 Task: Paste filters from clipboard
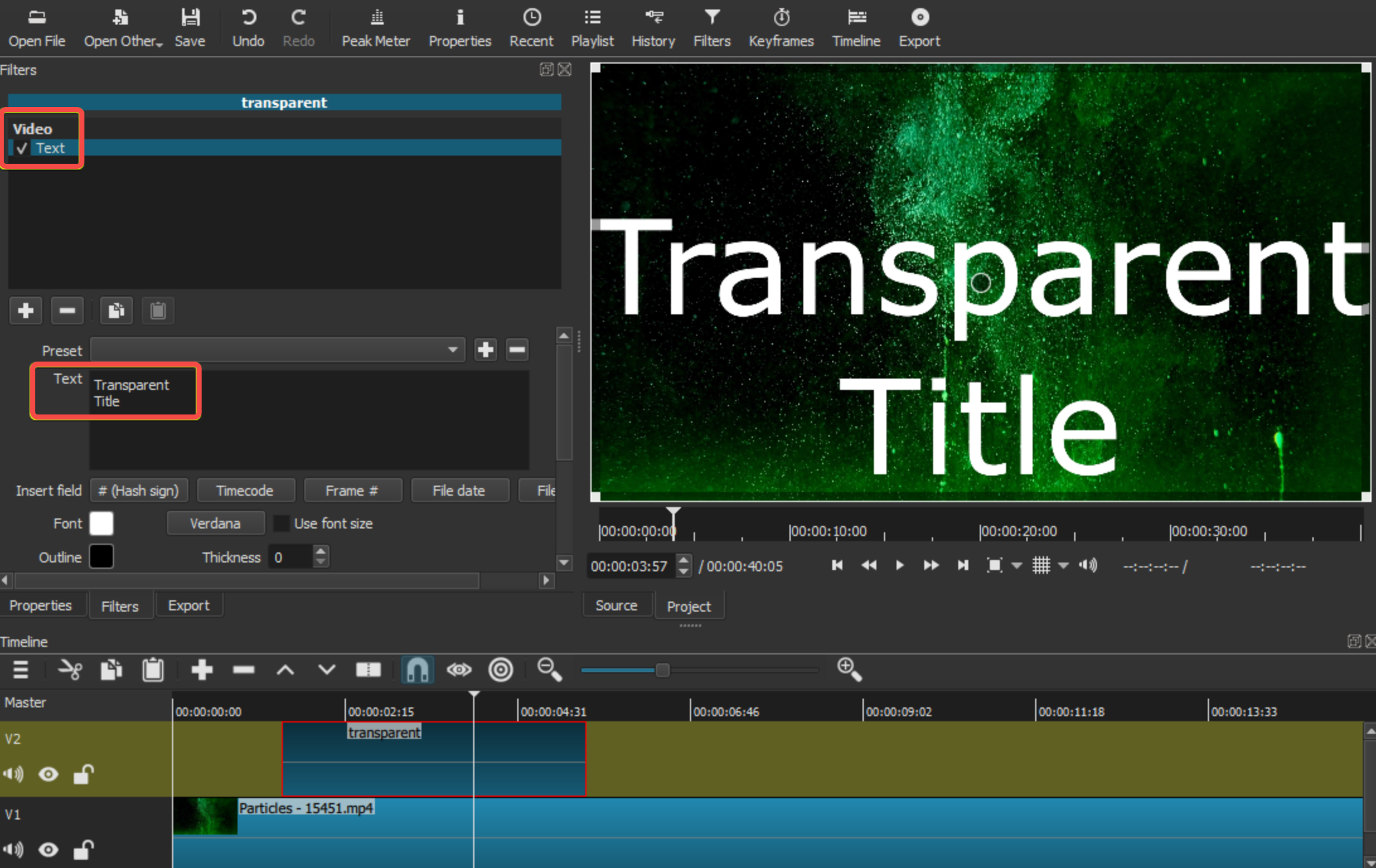click(x=158, y=311)
